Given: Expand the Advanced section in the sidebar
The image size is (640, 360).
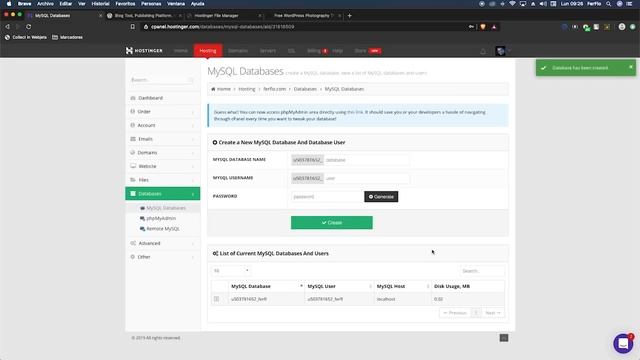Looking at the screenshot, I should point(162,243).
